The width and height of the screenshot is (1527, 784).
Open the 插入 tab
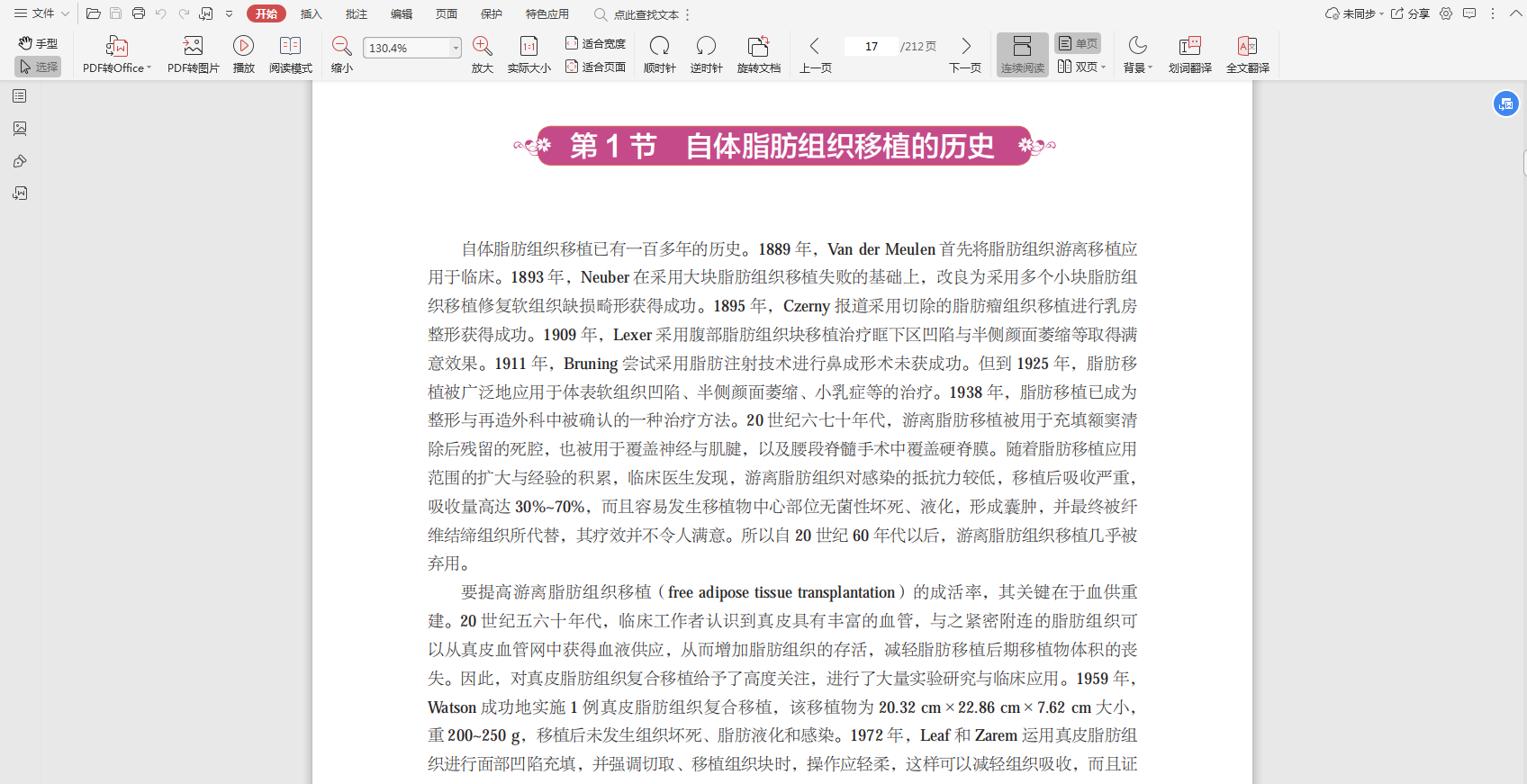311,14
